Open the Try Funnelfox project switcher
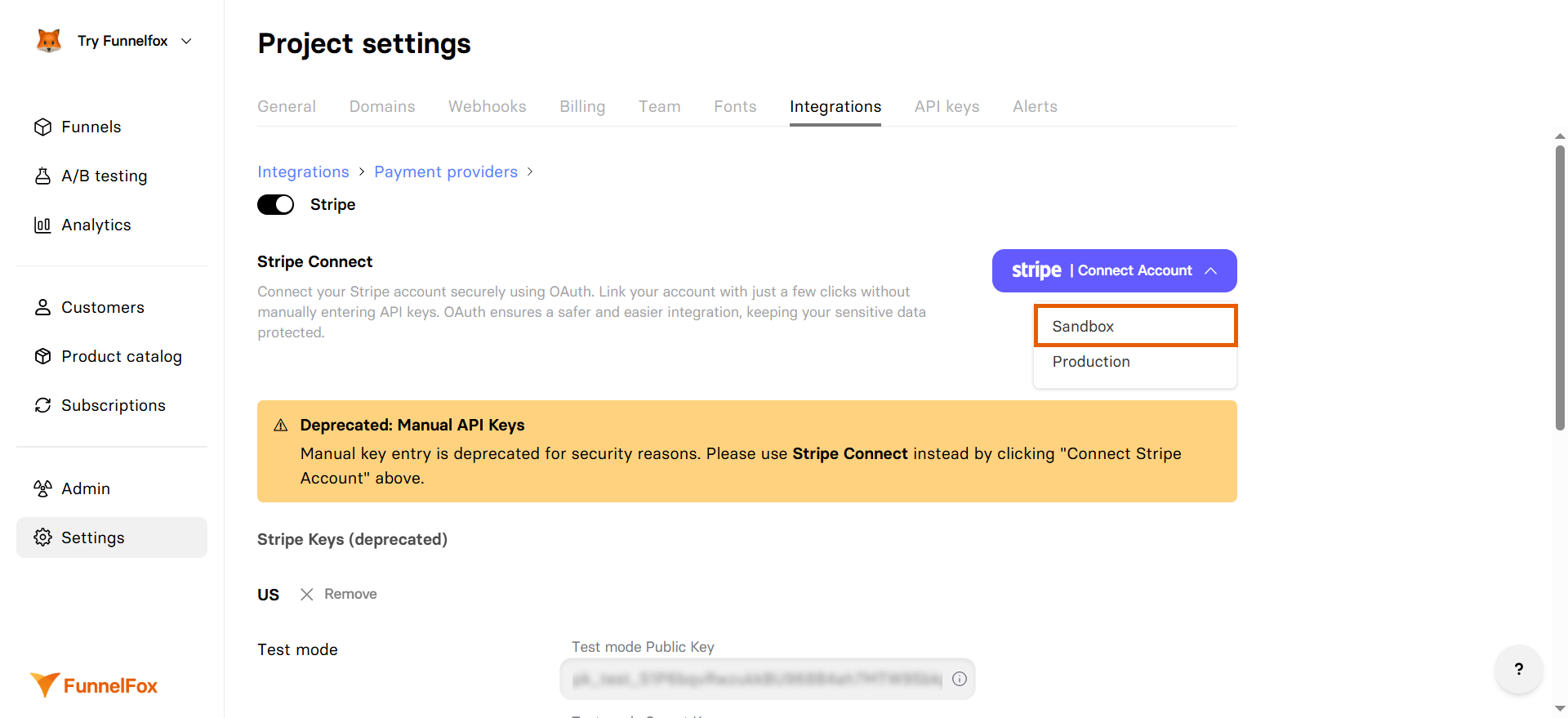This screenshot has height=718, width=1568. [x=122, y=41]
